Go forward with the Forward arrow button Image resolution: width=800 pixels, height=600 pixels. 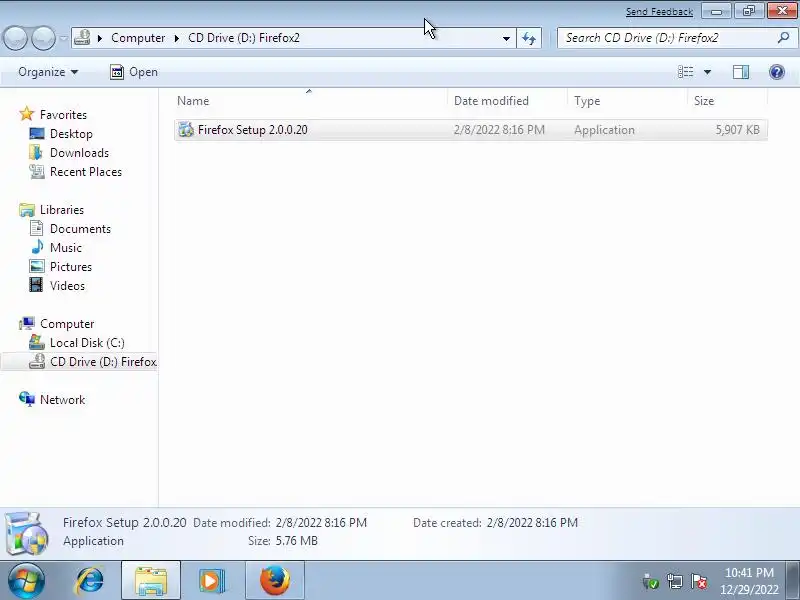tap(43, 38)
